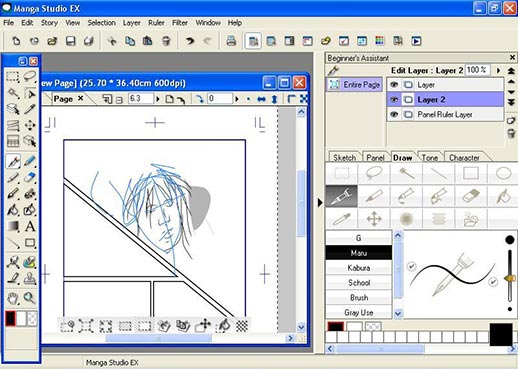The height and width of the screenshot is (369, 518).
Task: Close the Page tab with its X
Action: pos(80,98)
